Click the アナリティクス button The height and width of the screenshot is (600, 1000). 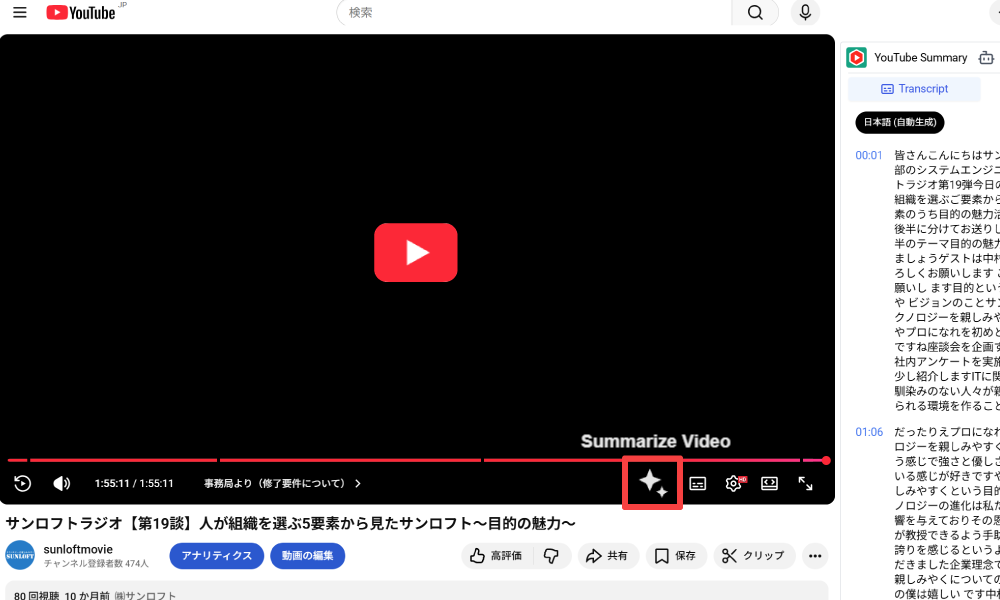click(x=217, y=555)
